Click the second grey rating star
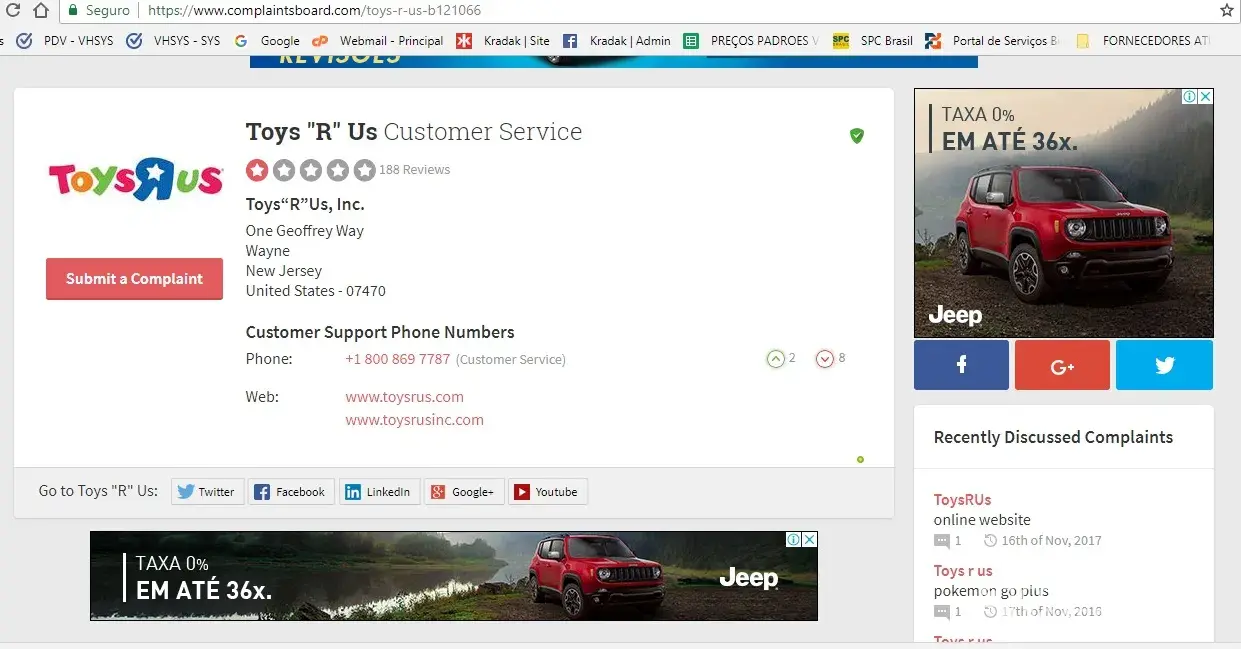This screenshot has height=649, width=1241. coord(284,170)
